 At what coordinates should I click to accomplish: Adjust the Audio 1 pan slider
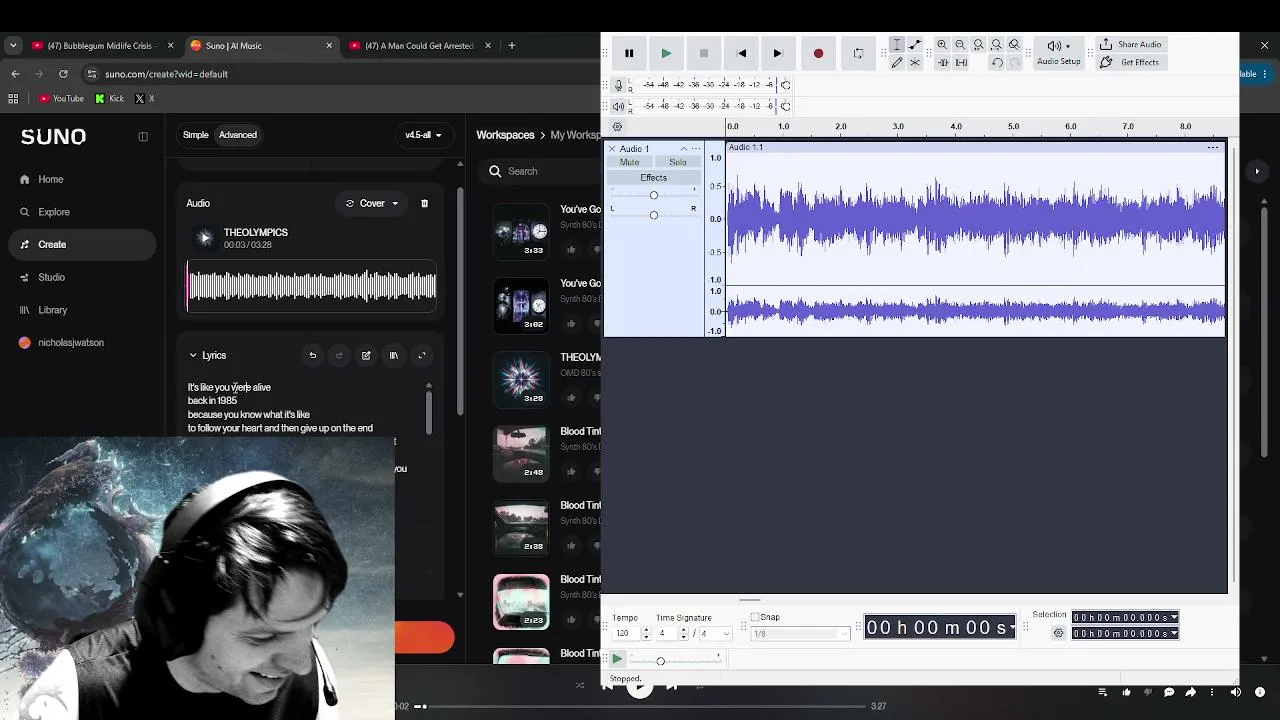click(654, 215)
